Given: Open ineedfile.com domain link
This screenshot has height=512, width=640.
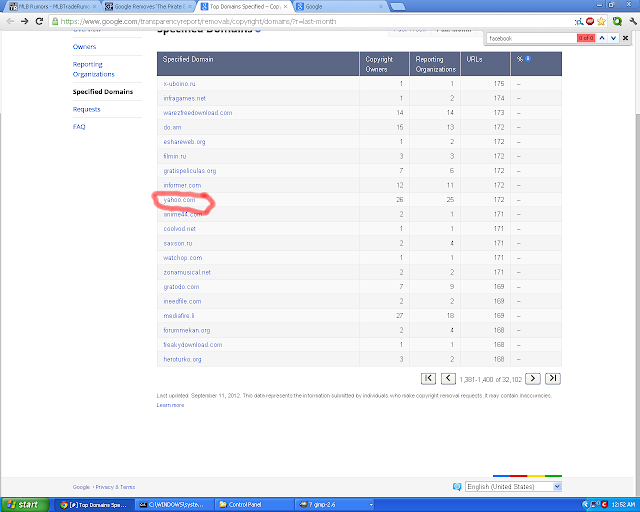Looking at the screenshot, I should [x=182, y=301].
